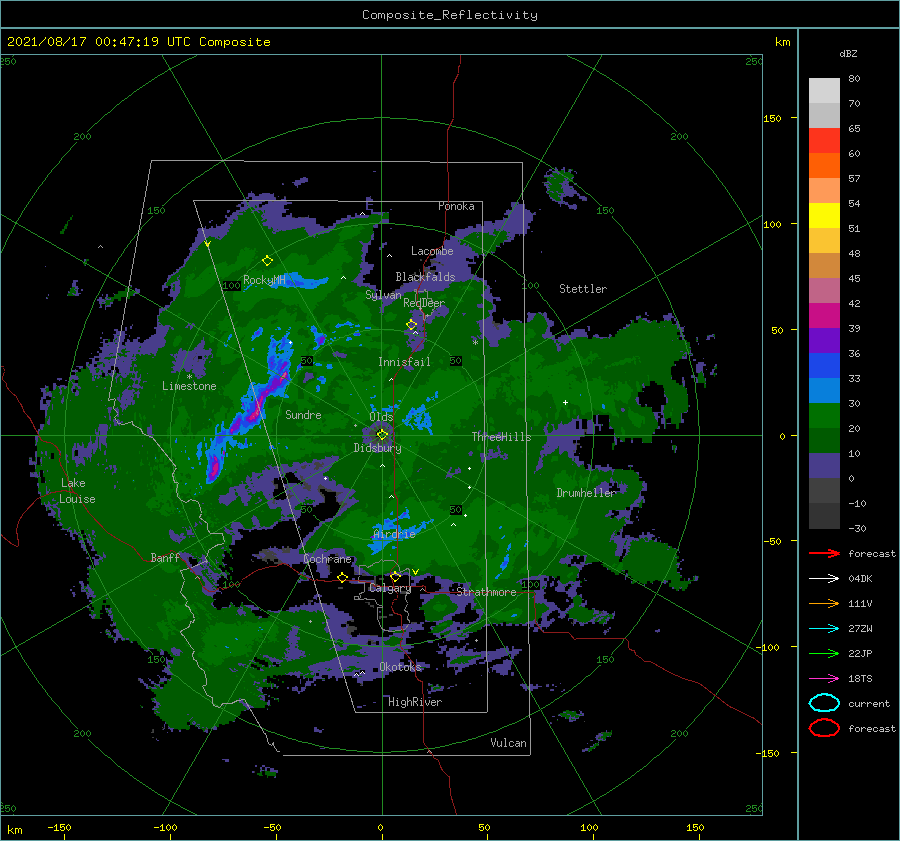Pick the dark green 10–20 dBZ swatch

tap(824, 440)
